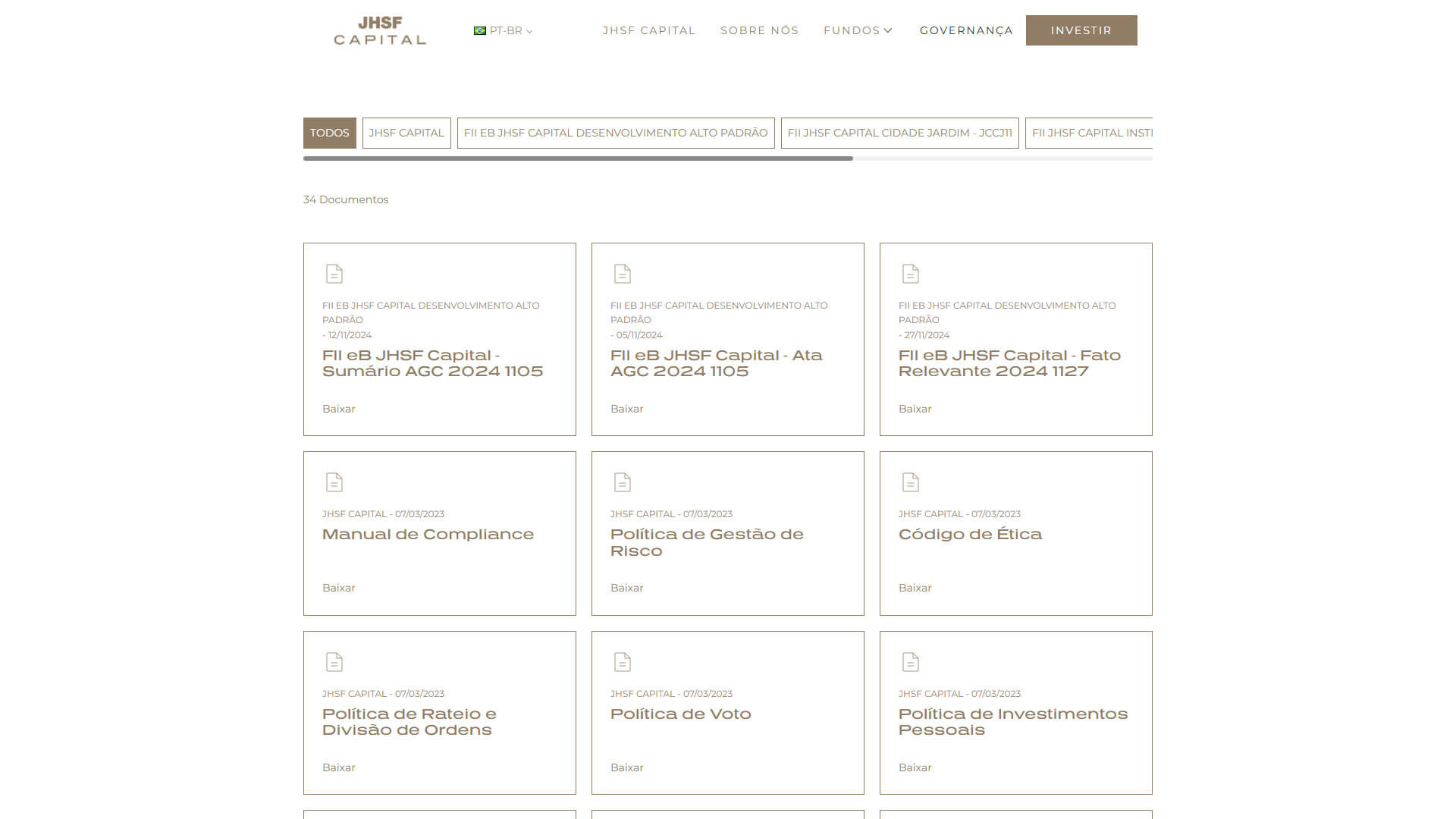Click Baixar under Política de Investimentos Pessoais
Screen dimensions: 1456x819
pos(915,767)
